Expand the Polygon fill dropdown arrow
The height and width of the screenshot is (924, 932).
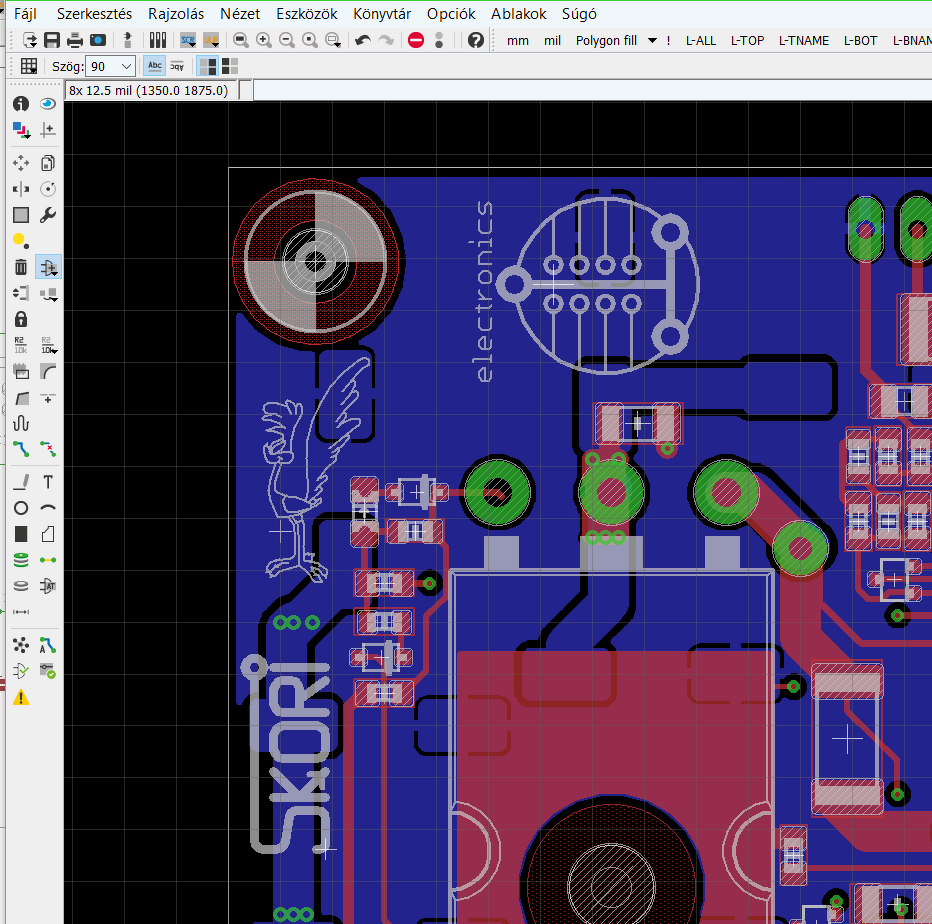(x=652, y=41)
